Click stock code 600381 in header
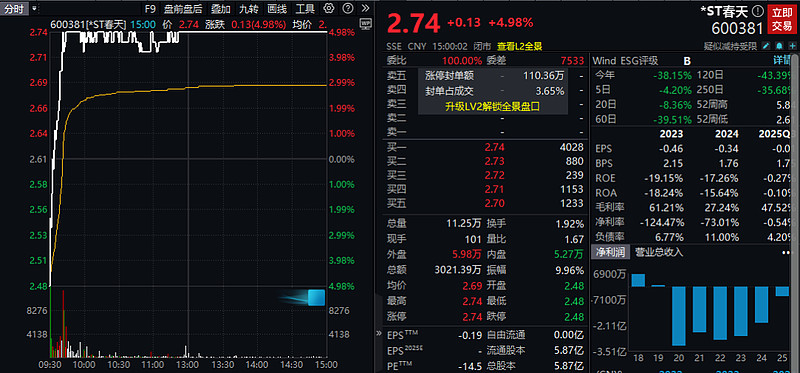The width and height of the screenshot is (800, 373). pos(737,28)
